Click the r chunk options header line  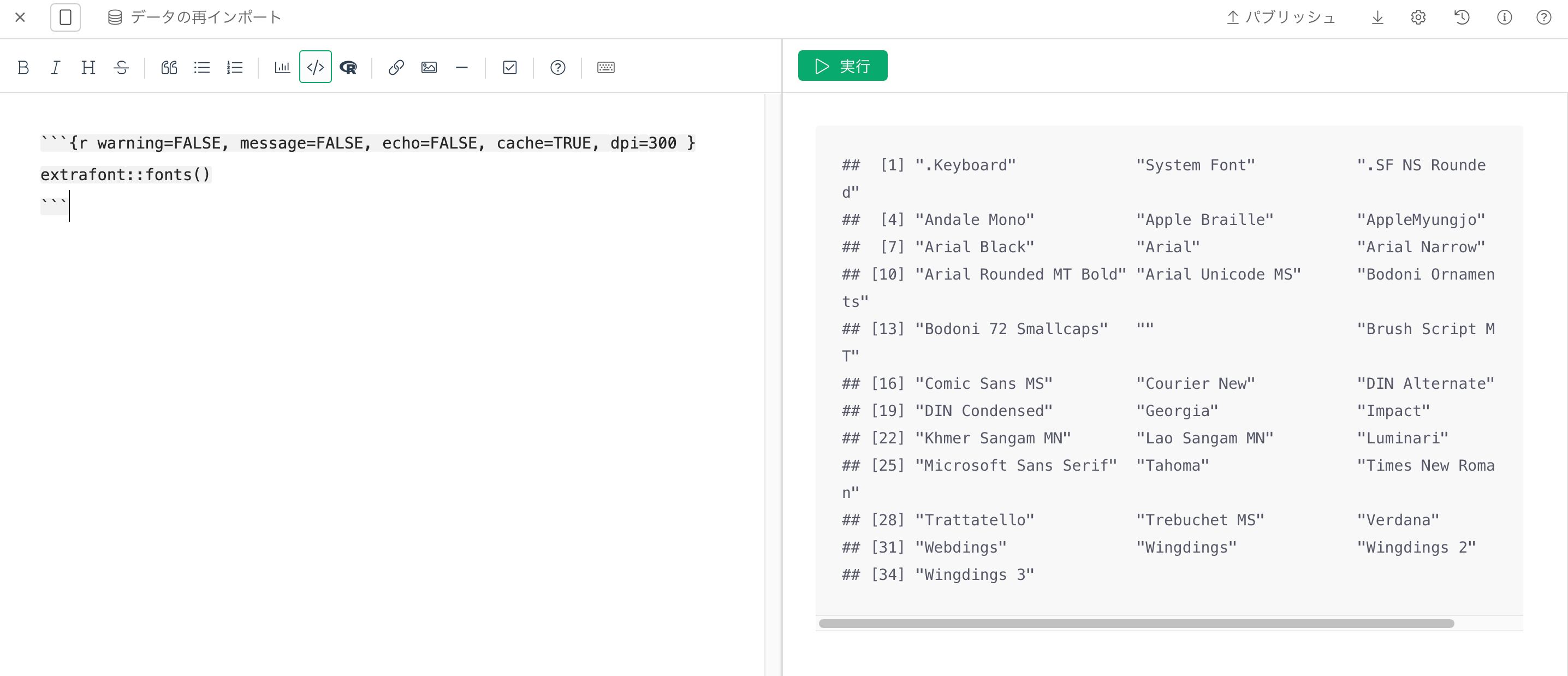(367, 143)
